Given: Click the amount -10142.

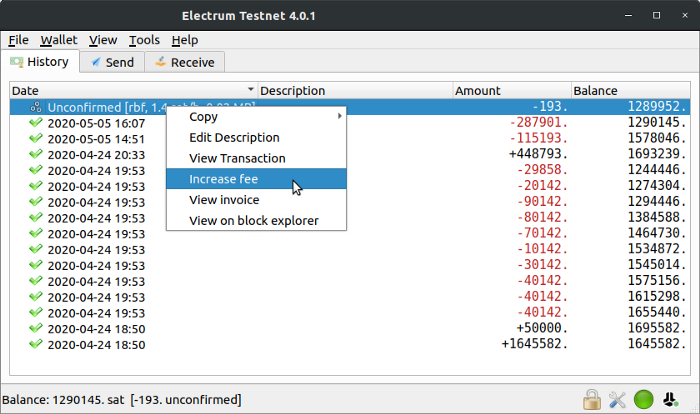Looking at the screenshot, I should click(x=542, y=249).
